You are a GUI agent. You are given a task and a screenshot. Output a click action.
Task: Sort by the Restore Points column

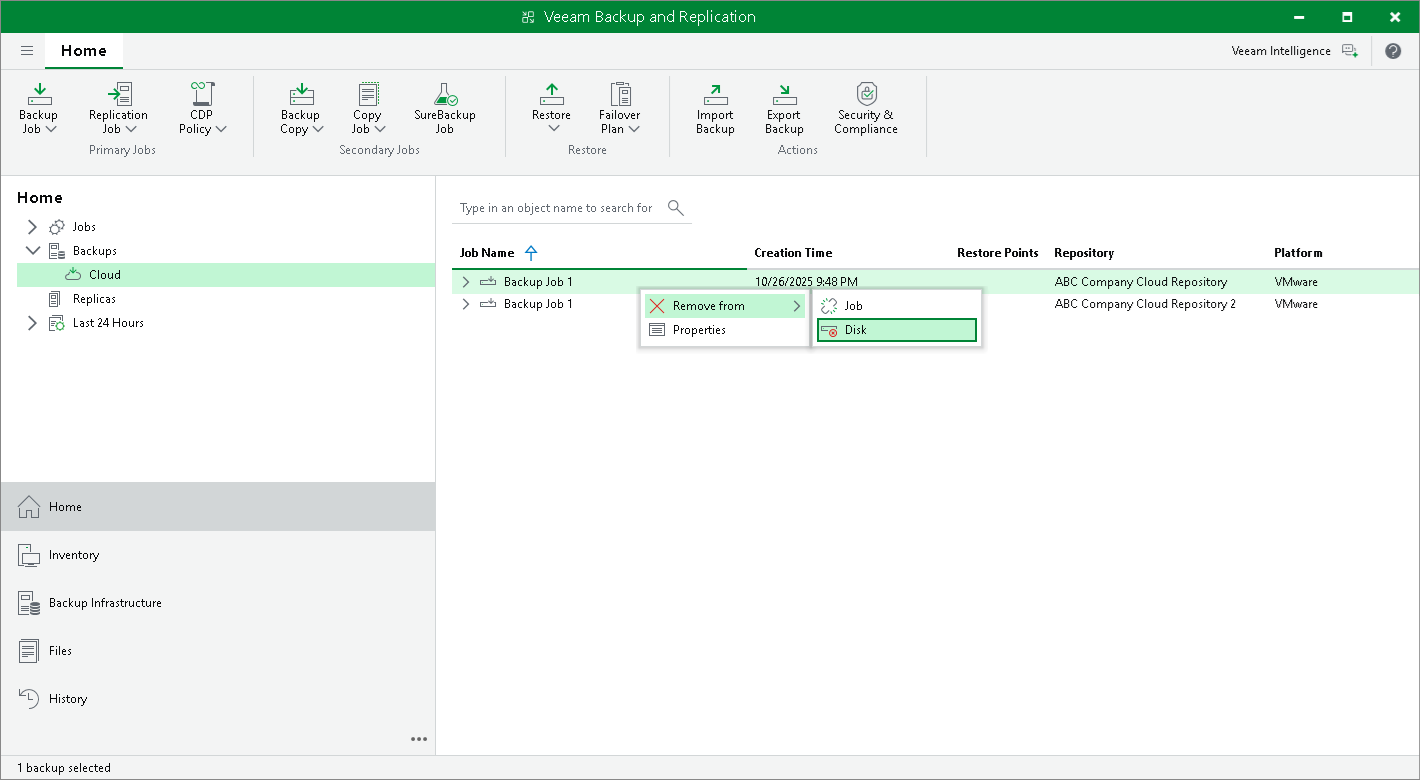point(997,253)
